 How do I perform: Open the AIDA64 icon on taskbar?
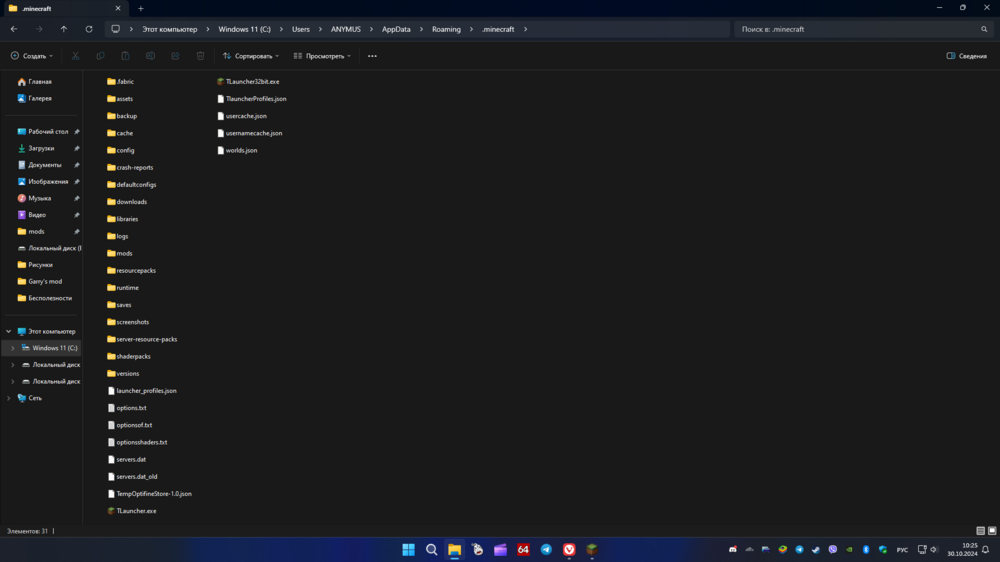click(524, 549)
